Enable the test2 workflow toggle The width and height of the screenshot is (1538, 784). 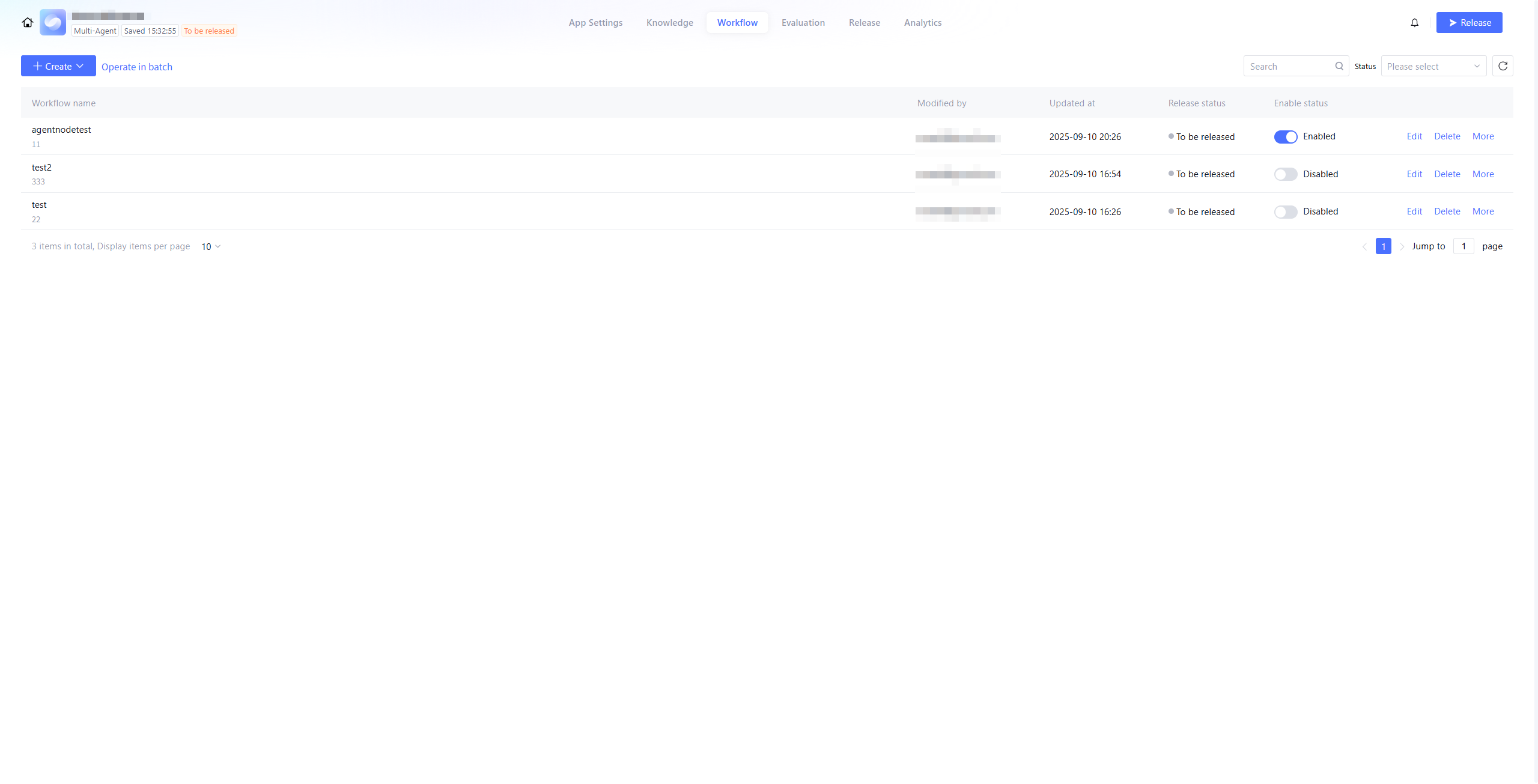pyautogui.click(x=1285, y=174)
